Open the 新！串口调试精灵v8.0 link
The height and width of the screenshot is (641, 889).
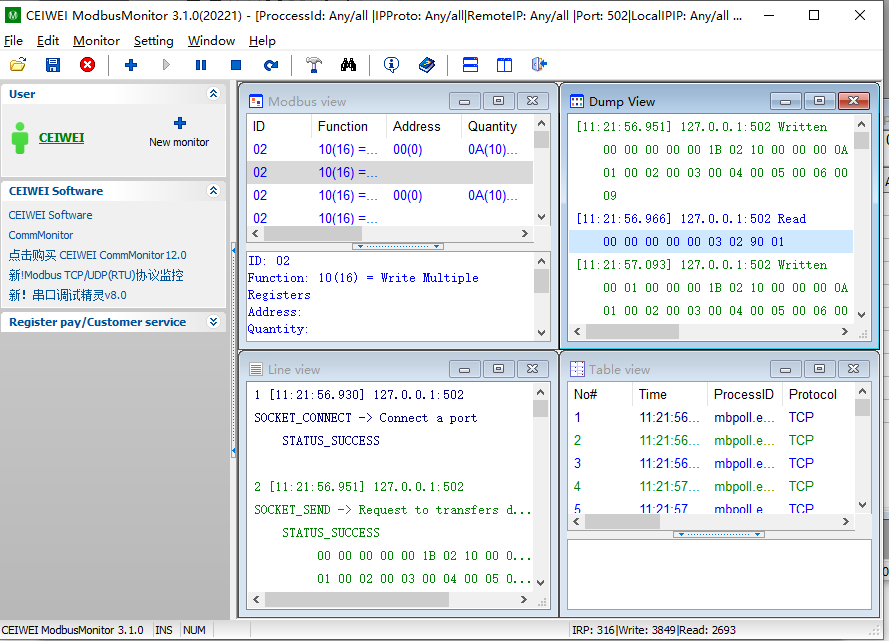point(67,295)
